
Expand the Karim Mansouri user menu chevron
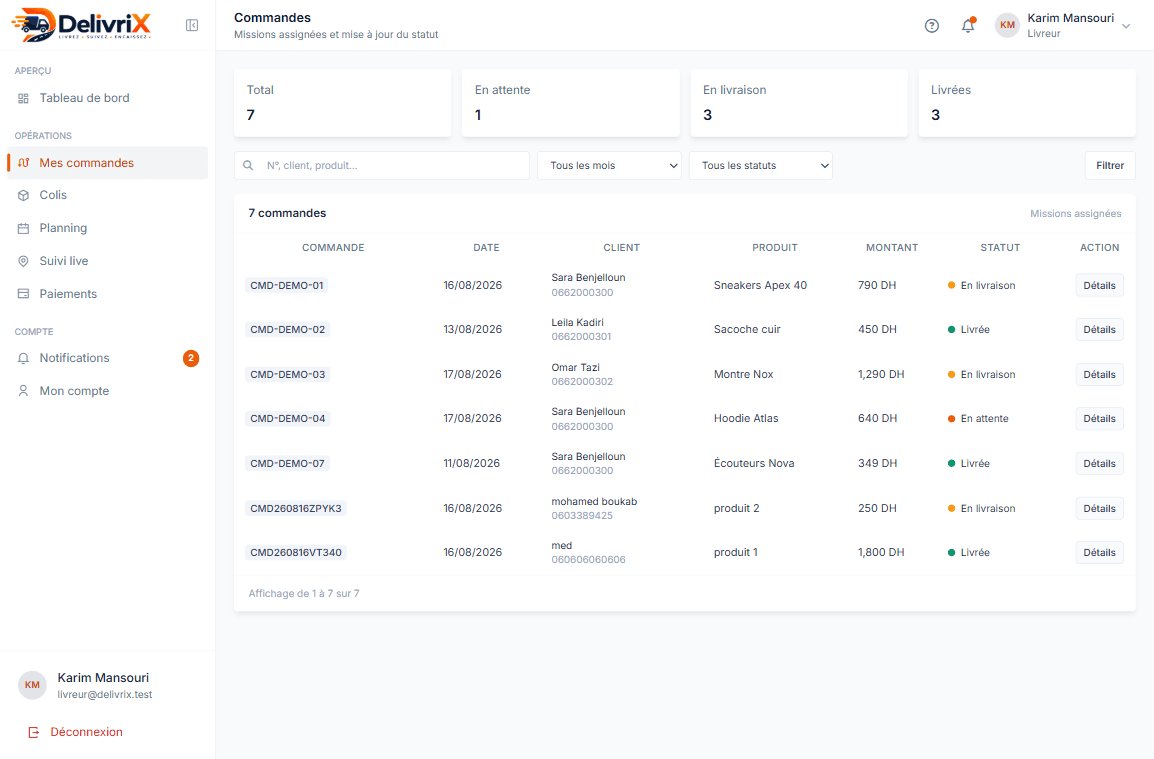click(1126, 26)
